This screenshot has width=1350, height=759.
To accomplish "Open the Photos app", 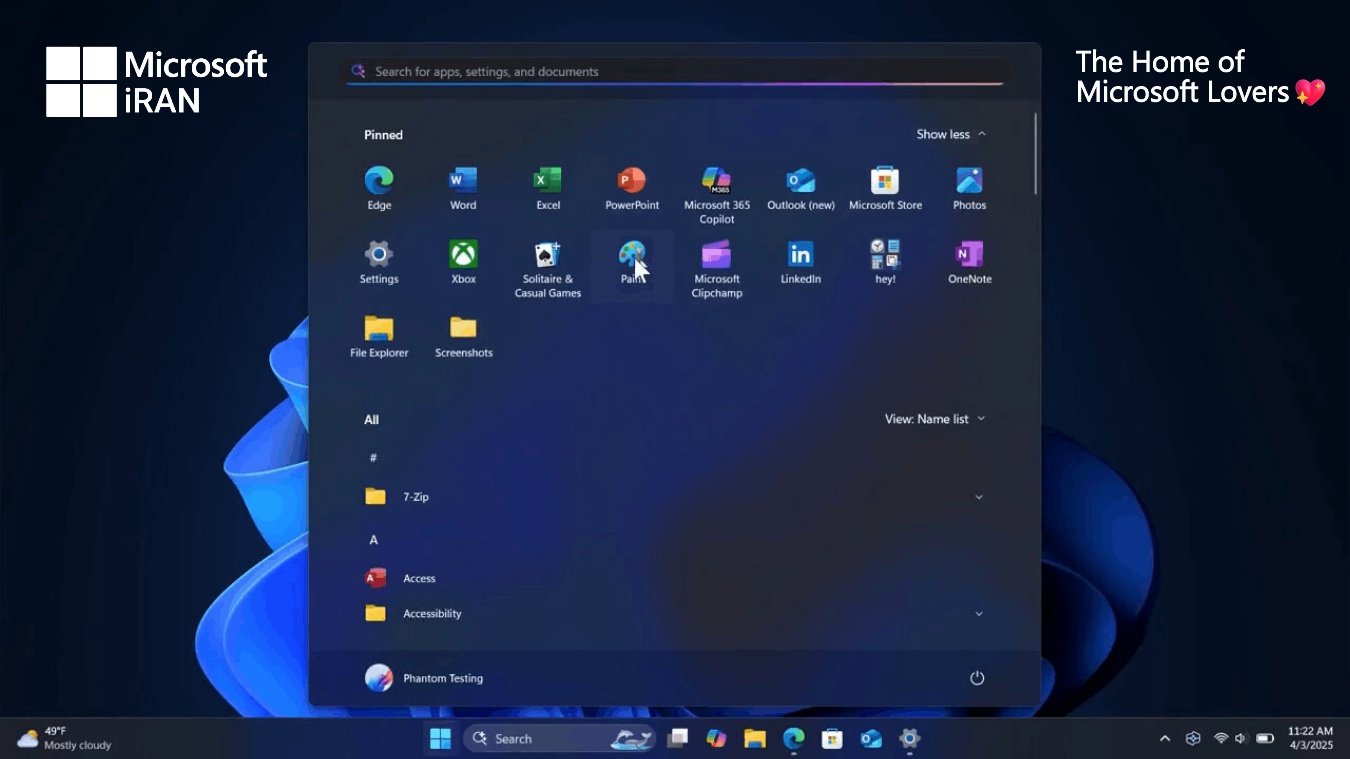I will pos(969,189).
